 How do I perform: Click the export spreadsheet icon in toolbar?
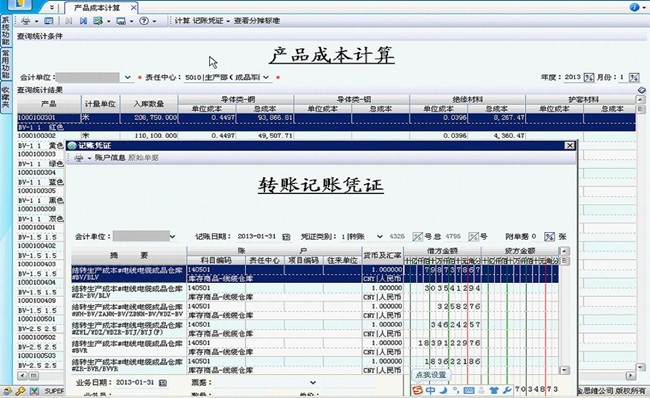(98, 21)
